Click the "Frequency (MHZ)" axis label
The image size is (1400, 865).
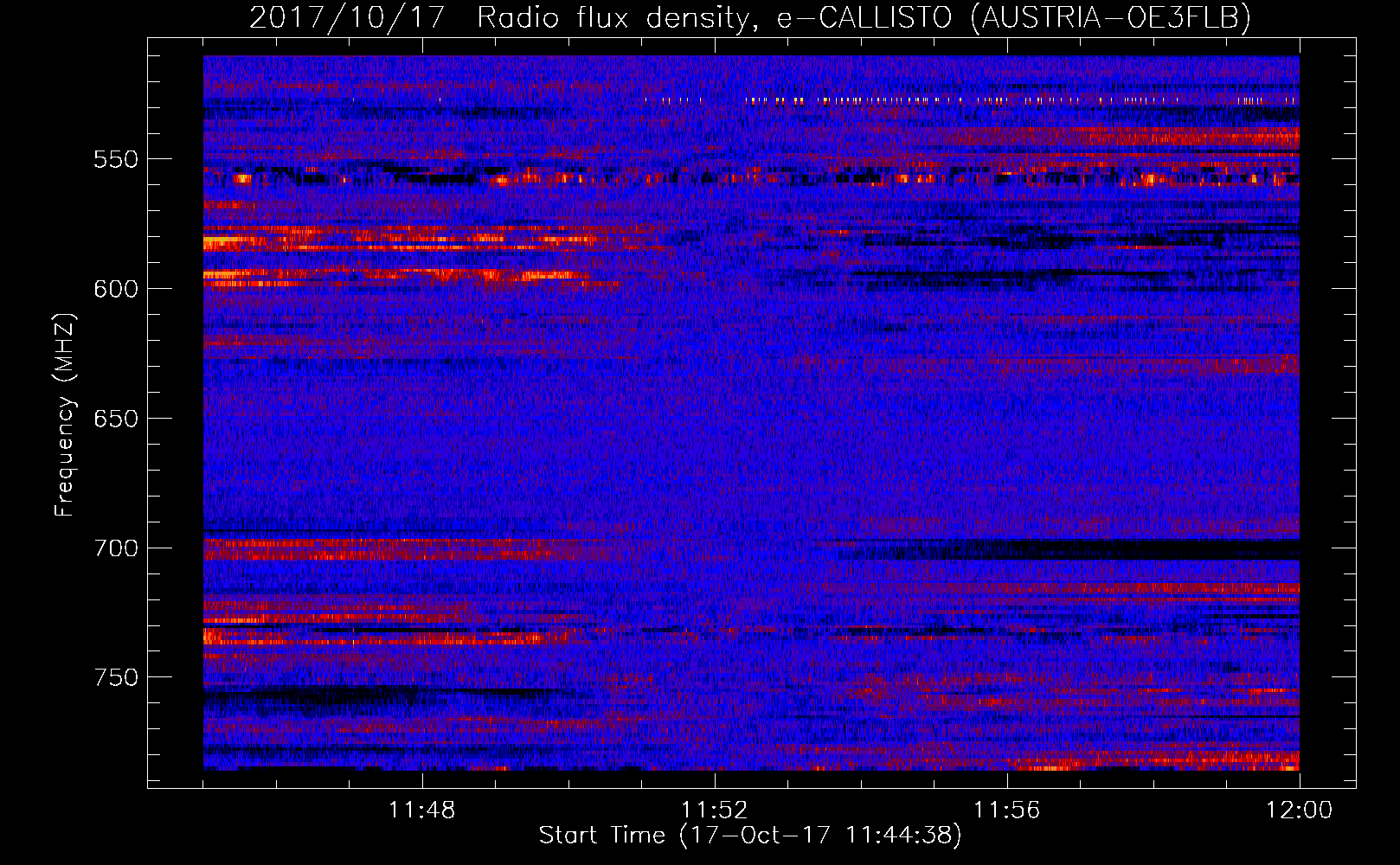click(x=65, y=415)
